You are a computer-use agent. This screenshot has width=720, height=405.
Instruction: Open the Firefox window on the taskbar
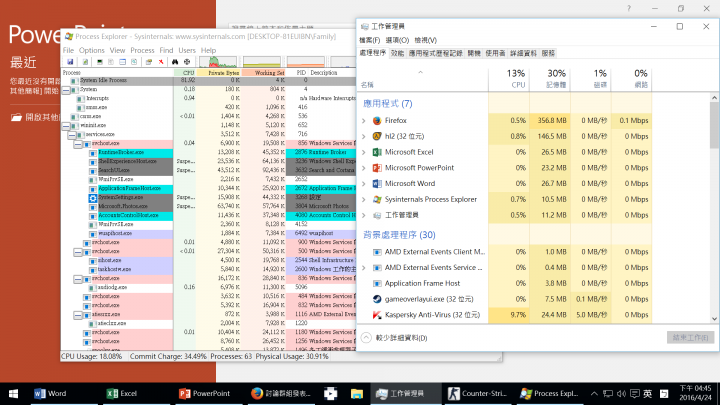coord(281,394)
